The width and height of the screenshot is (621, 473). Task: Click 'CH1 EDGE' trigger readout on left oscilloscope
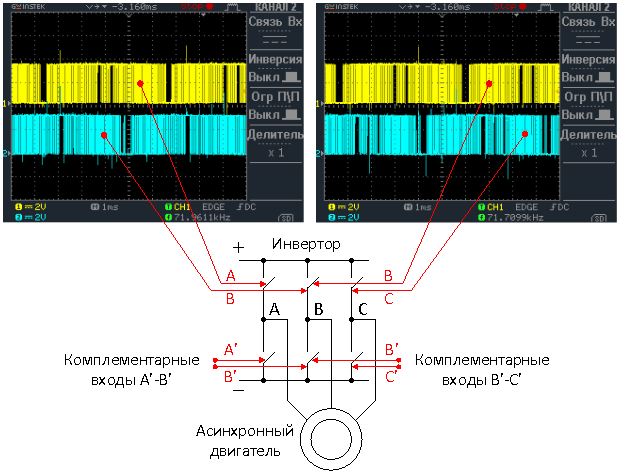point(195,207)
